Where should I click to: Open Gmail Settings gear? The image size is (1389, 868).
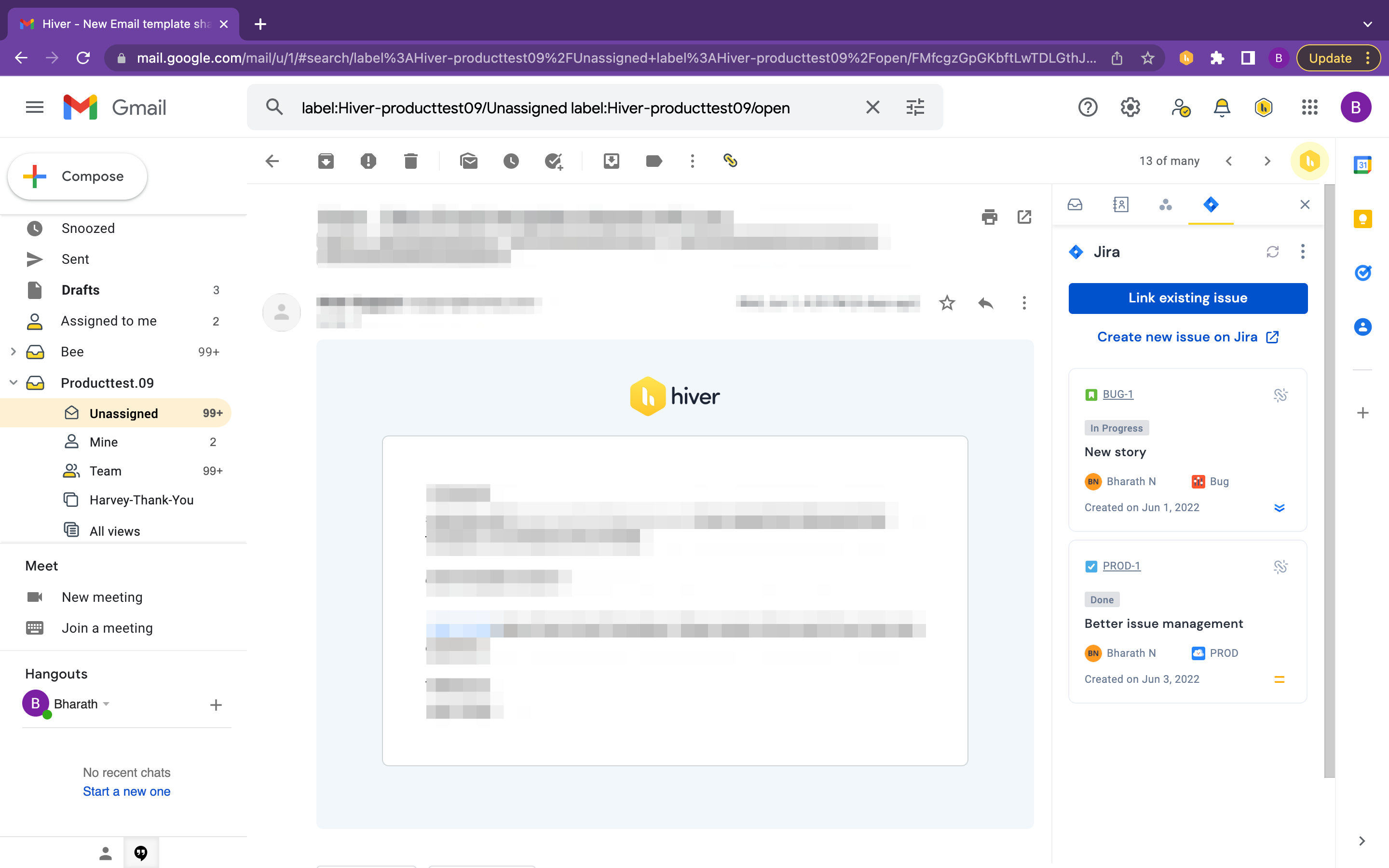[x=1130, y=108]
